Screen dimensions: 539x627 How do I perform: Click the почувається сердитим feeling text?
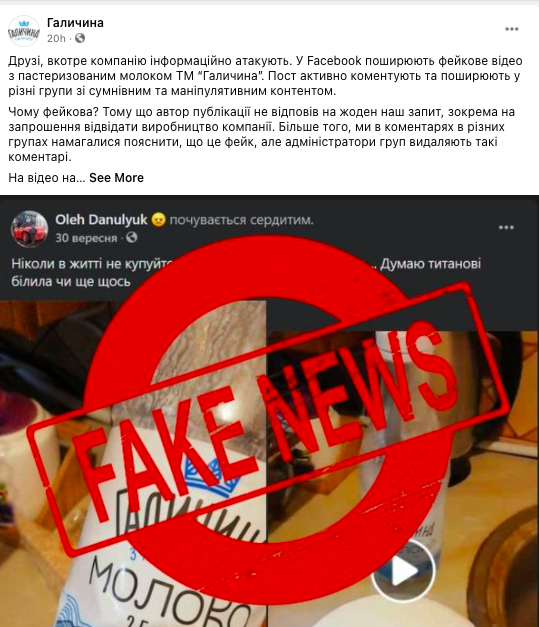[241, 220]
